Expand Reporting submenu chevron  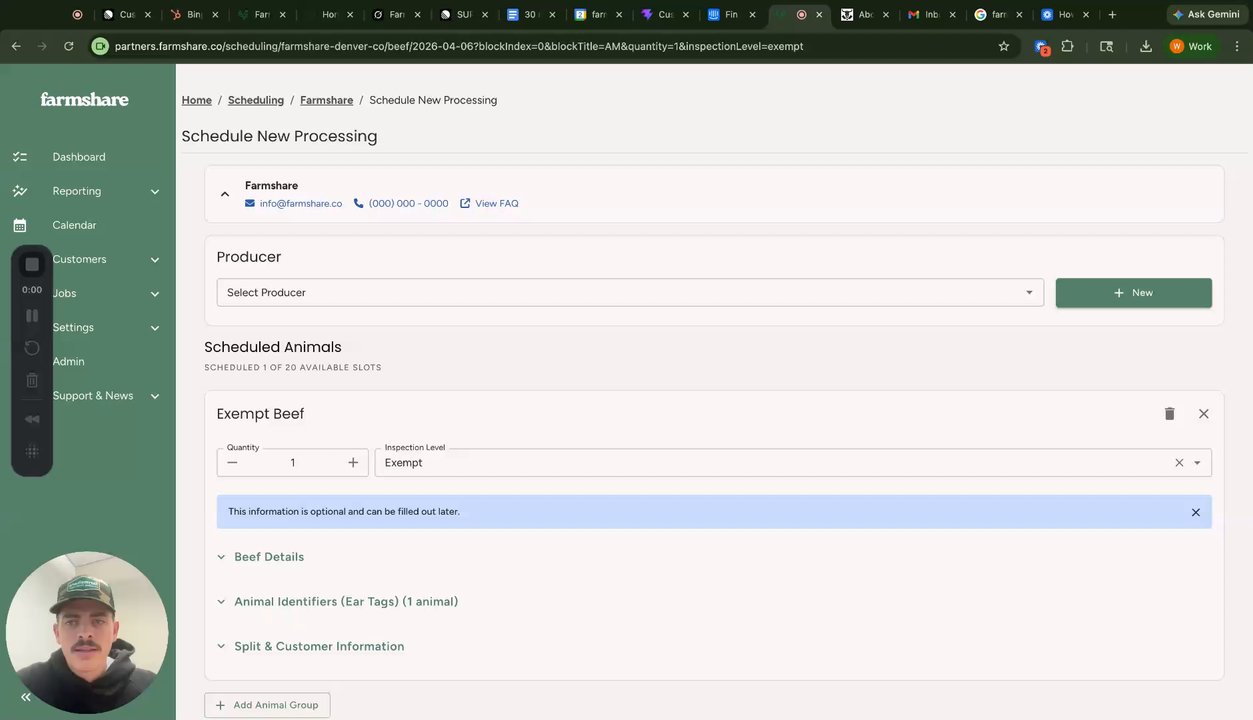point(155,191)
